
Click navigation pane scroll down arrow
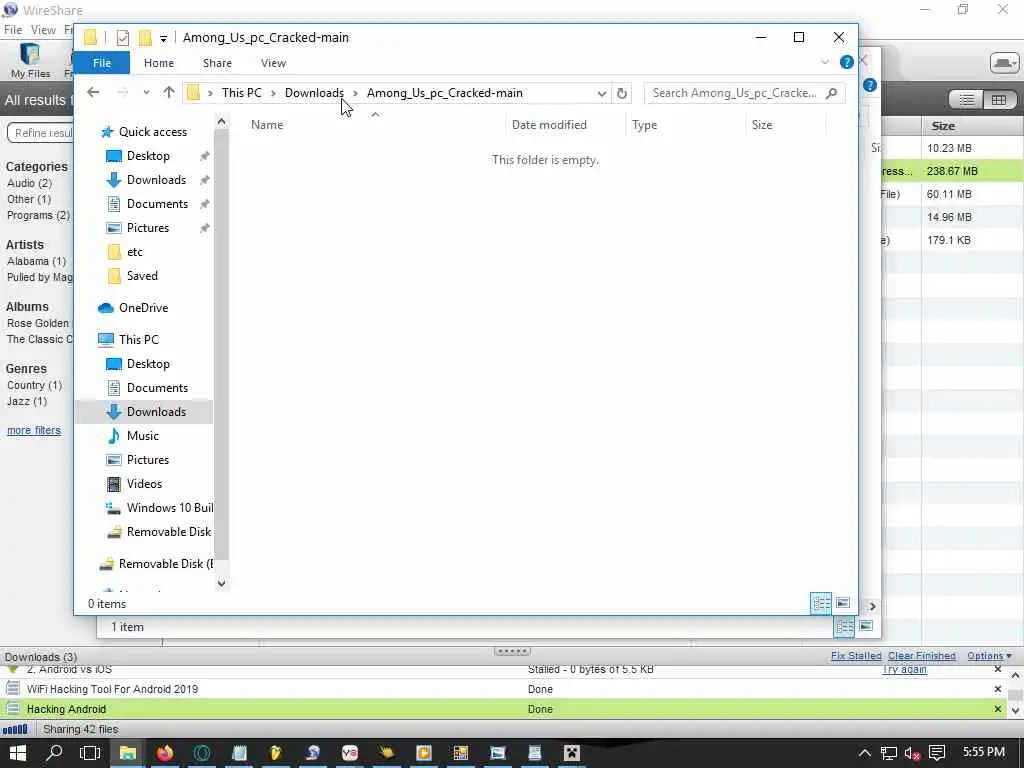click(221, 583)
